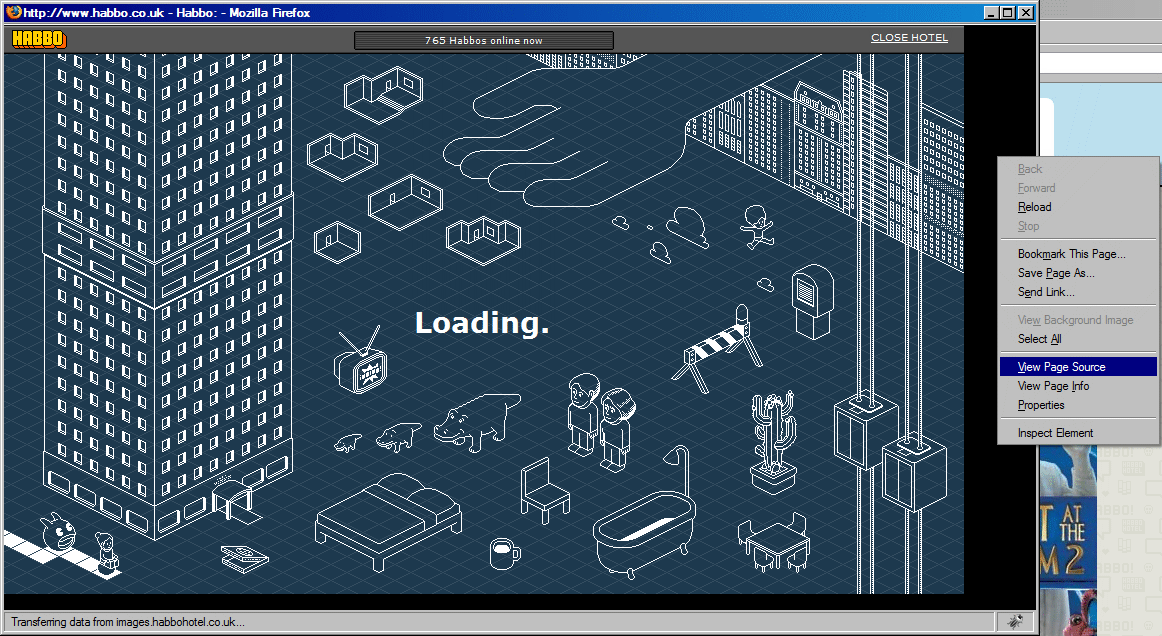Select Stop in the context menu
Viewport: 1162px width, 636px height.
pyautogui.click(x=1078, y=227)
